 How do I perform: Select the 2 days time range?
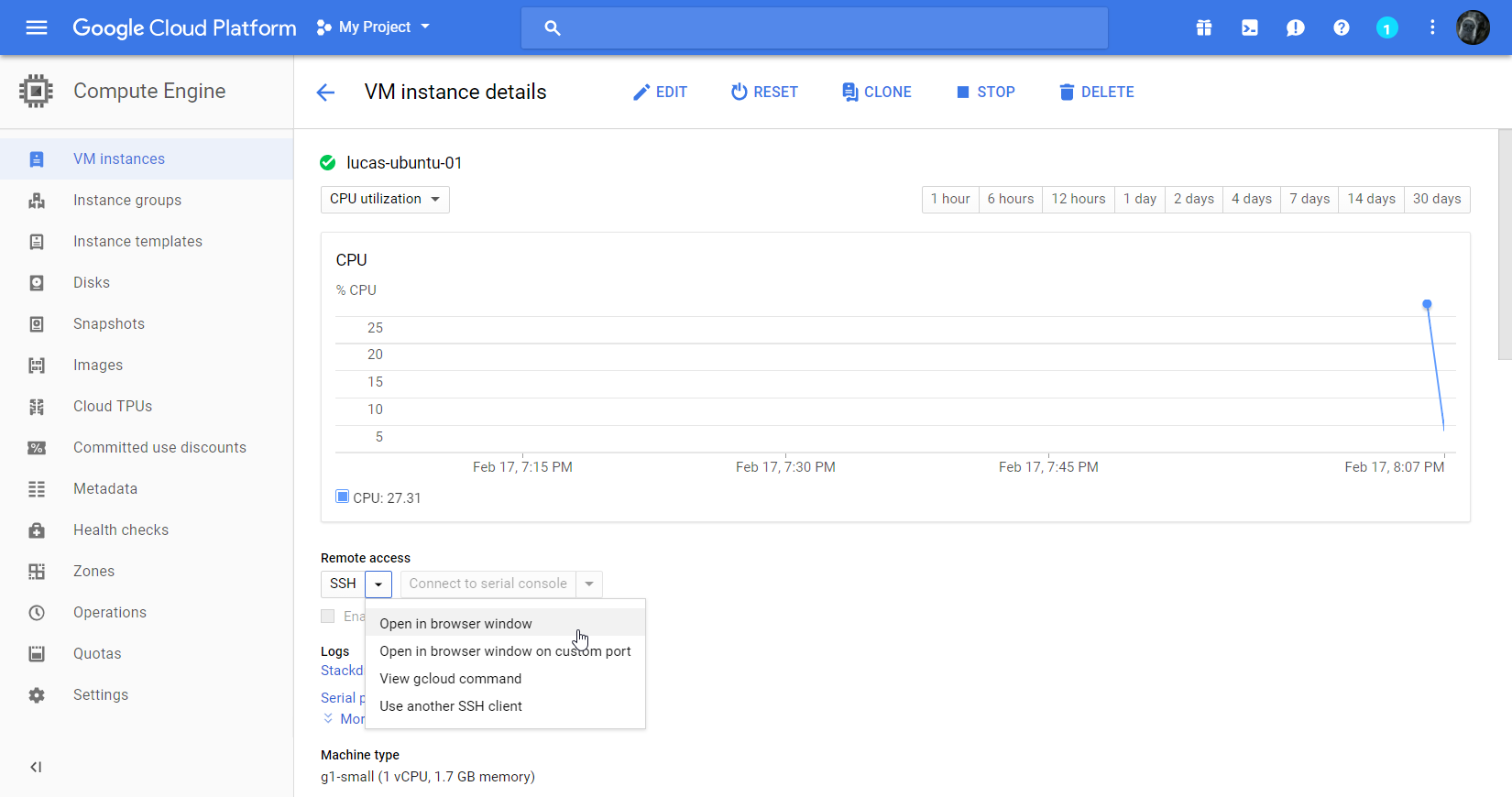pos(1194,199)
